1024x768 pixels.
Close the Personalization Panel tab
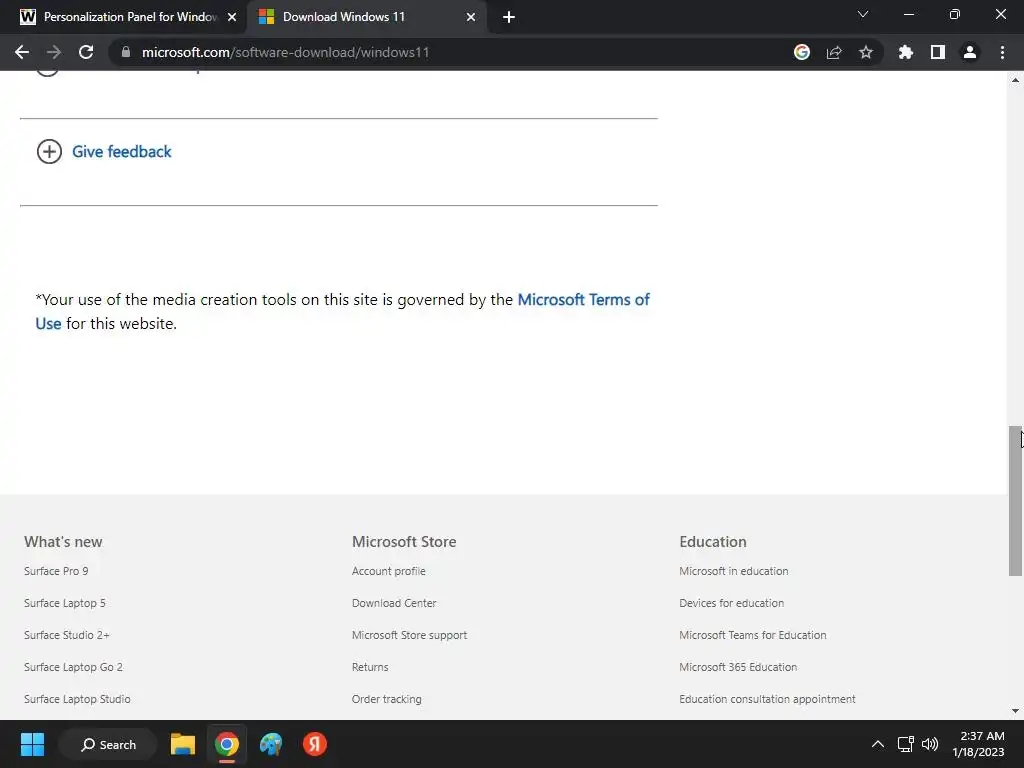(232, 17)
